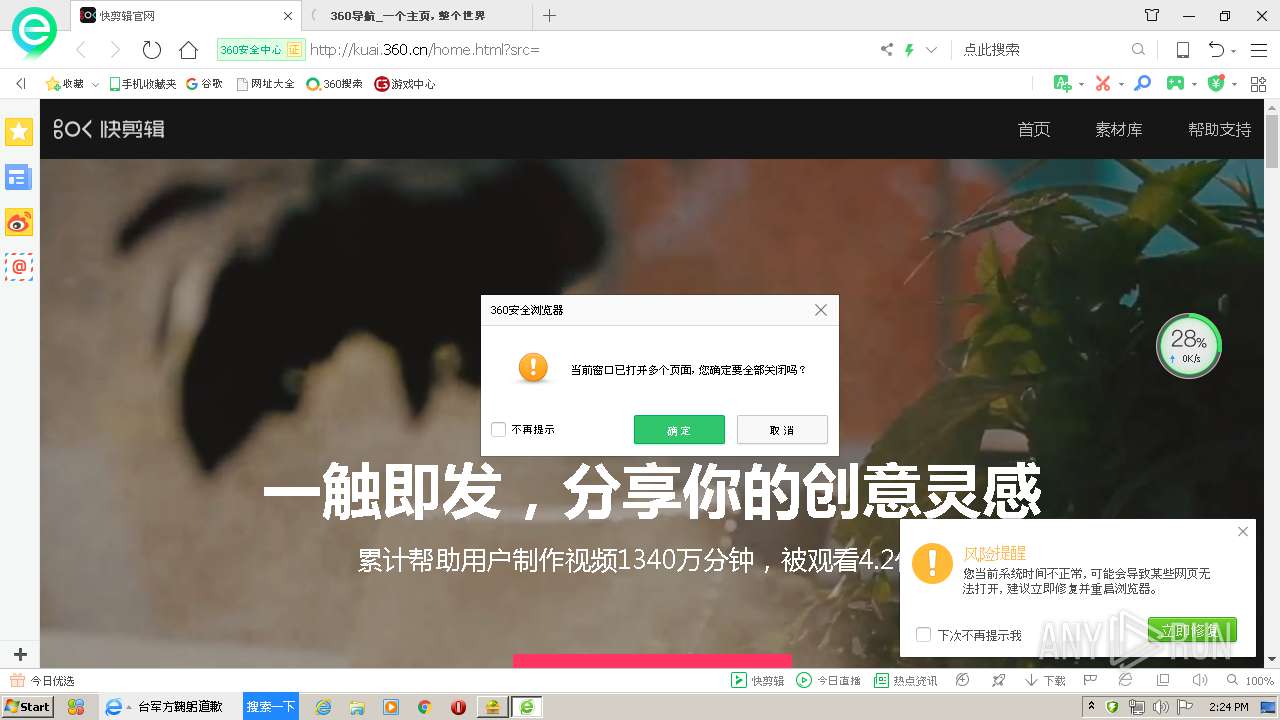Open the 360搜索 bookmark

pyautogui.click(x=334, y=84)
